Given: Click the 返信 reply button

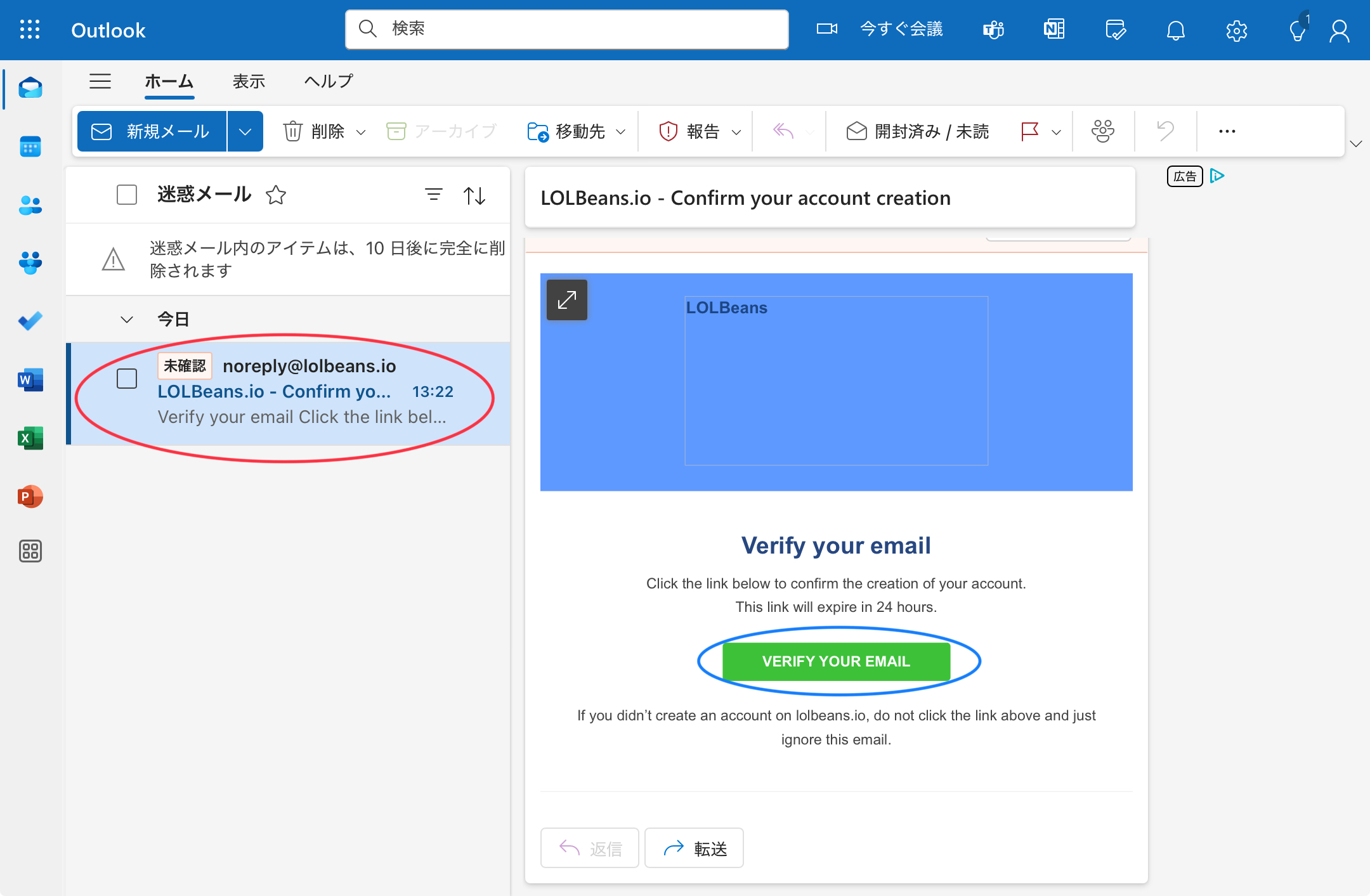Looking at the screenshot, I should (589, 848).
